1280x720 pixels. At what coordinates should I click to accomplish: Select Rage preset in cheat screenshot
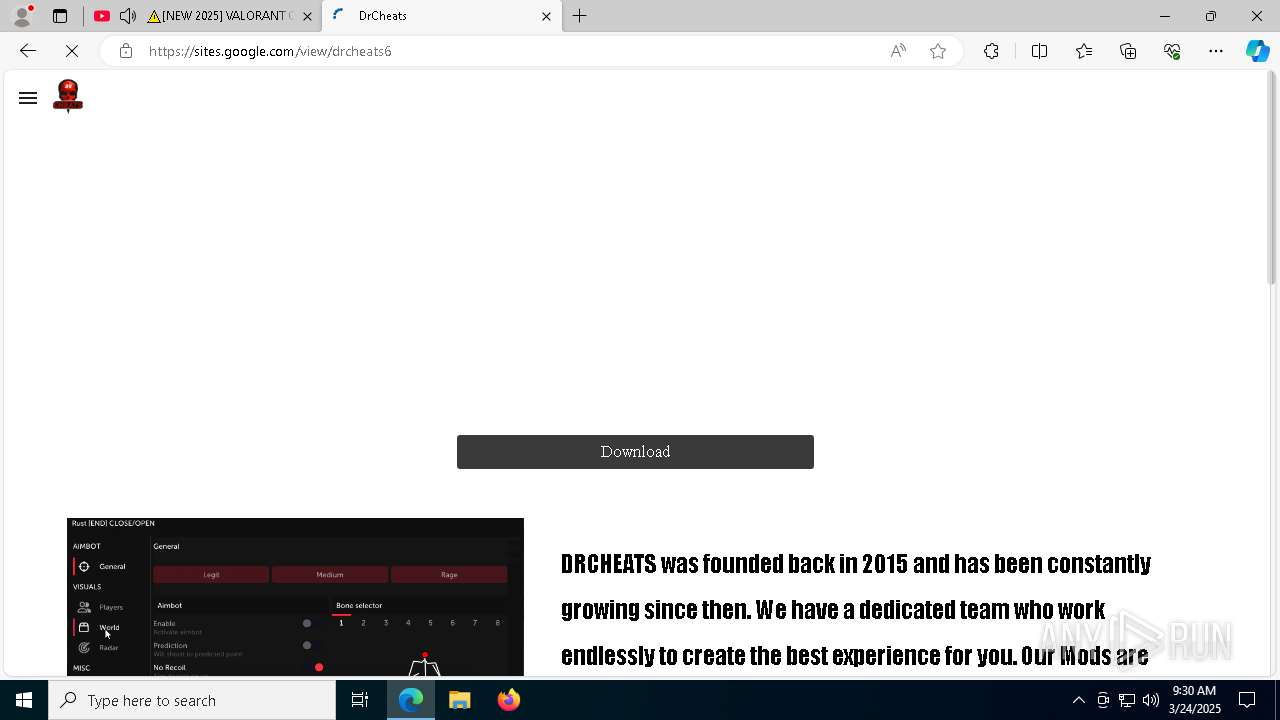click(449, 575)
